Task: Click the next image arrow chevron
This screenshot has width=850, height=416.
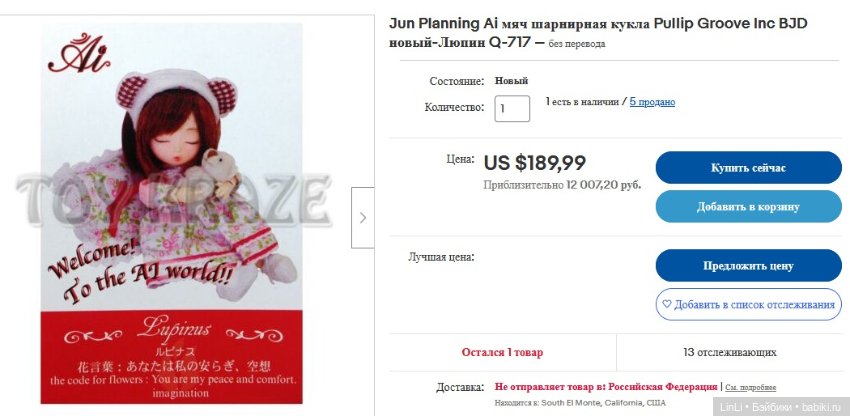Action: (363, 217)
